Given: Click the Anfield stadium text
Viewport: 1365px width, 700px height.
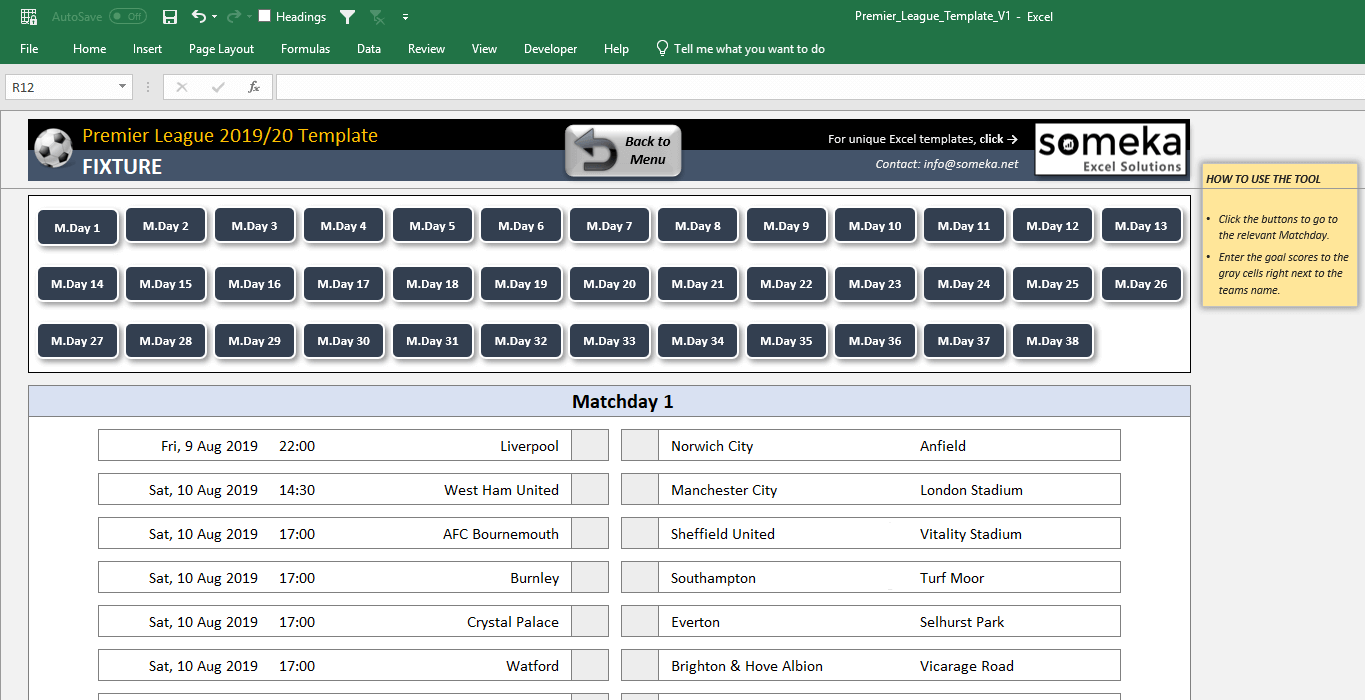Looking at the screenshot, I should point(943,446).
